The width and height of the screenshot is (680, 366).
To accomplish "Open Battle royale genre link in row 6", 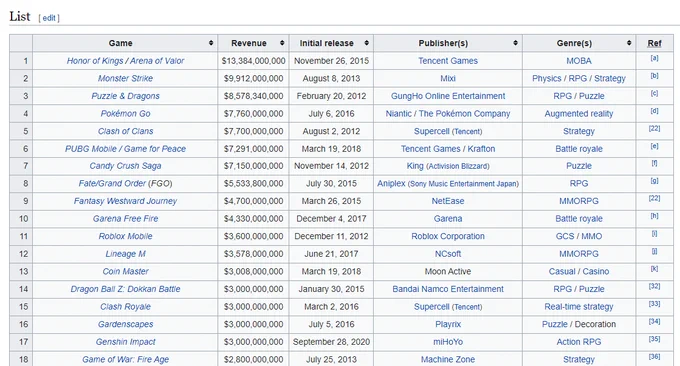I will [x=579, y=149].
